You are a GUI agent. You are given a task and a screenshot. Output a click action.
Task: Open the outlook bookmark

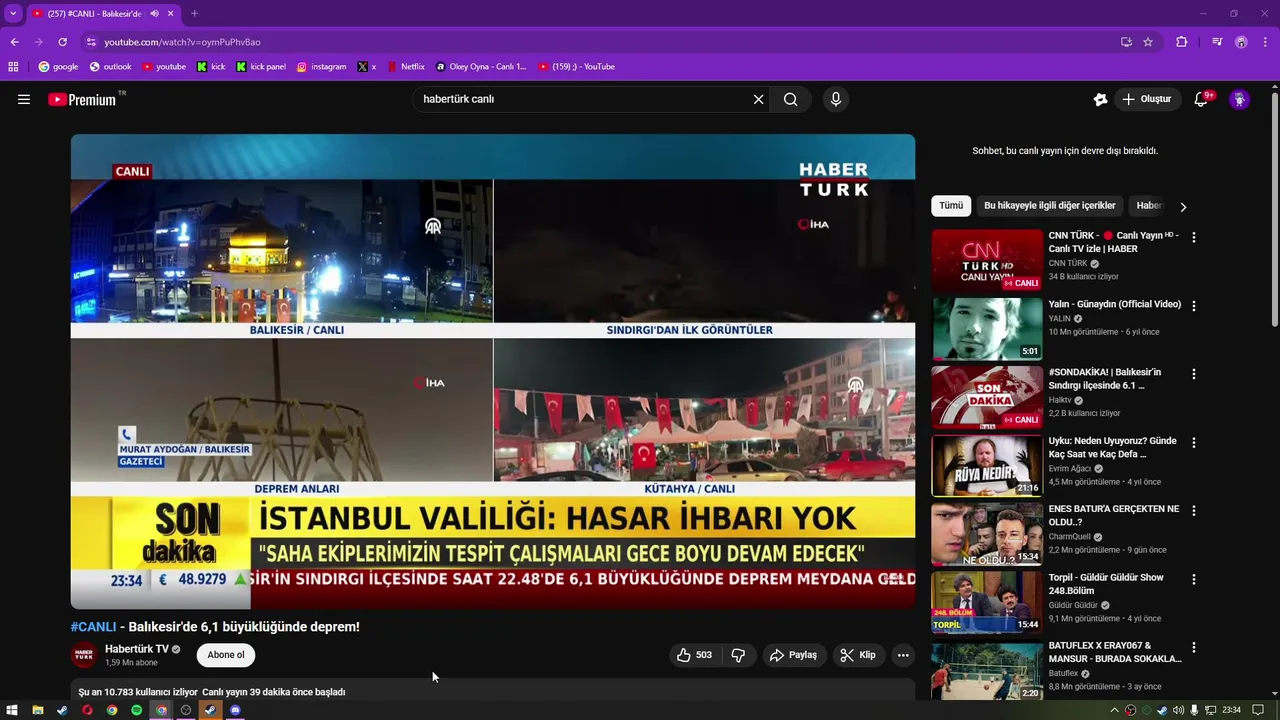[x=110, y=67]
